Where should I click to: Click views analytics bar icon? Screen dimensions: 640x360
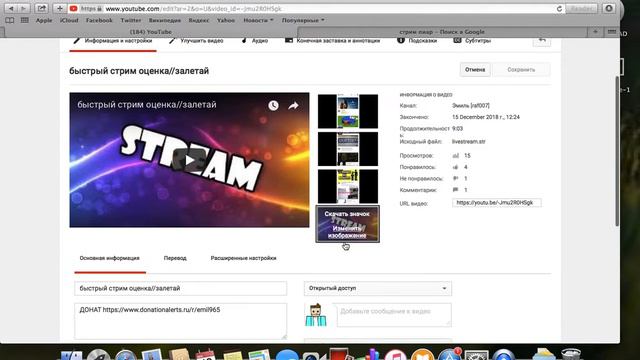point(456,156)
